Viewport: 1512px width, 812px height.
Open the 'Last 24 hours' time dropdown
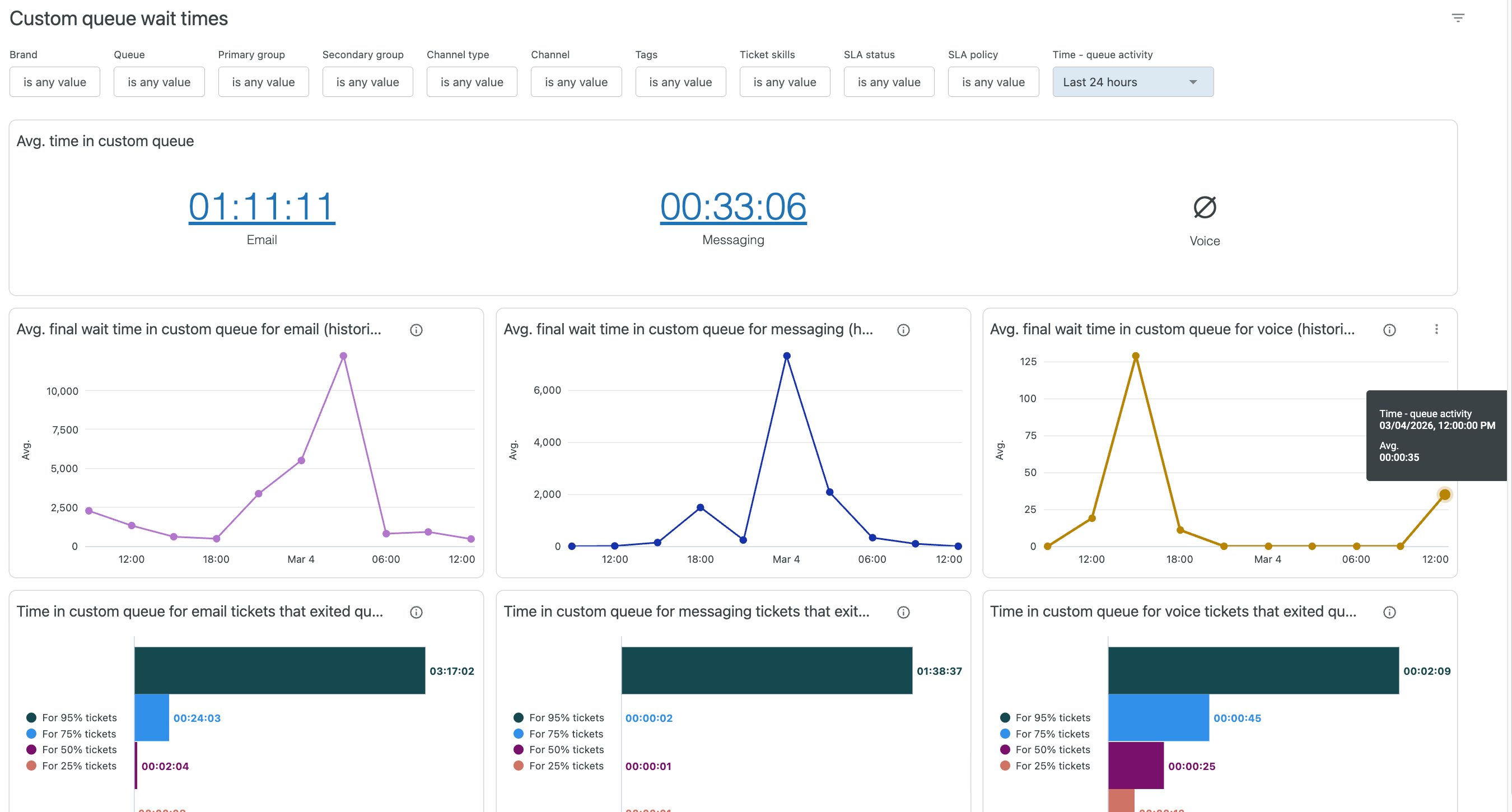tap(1132, 82)
